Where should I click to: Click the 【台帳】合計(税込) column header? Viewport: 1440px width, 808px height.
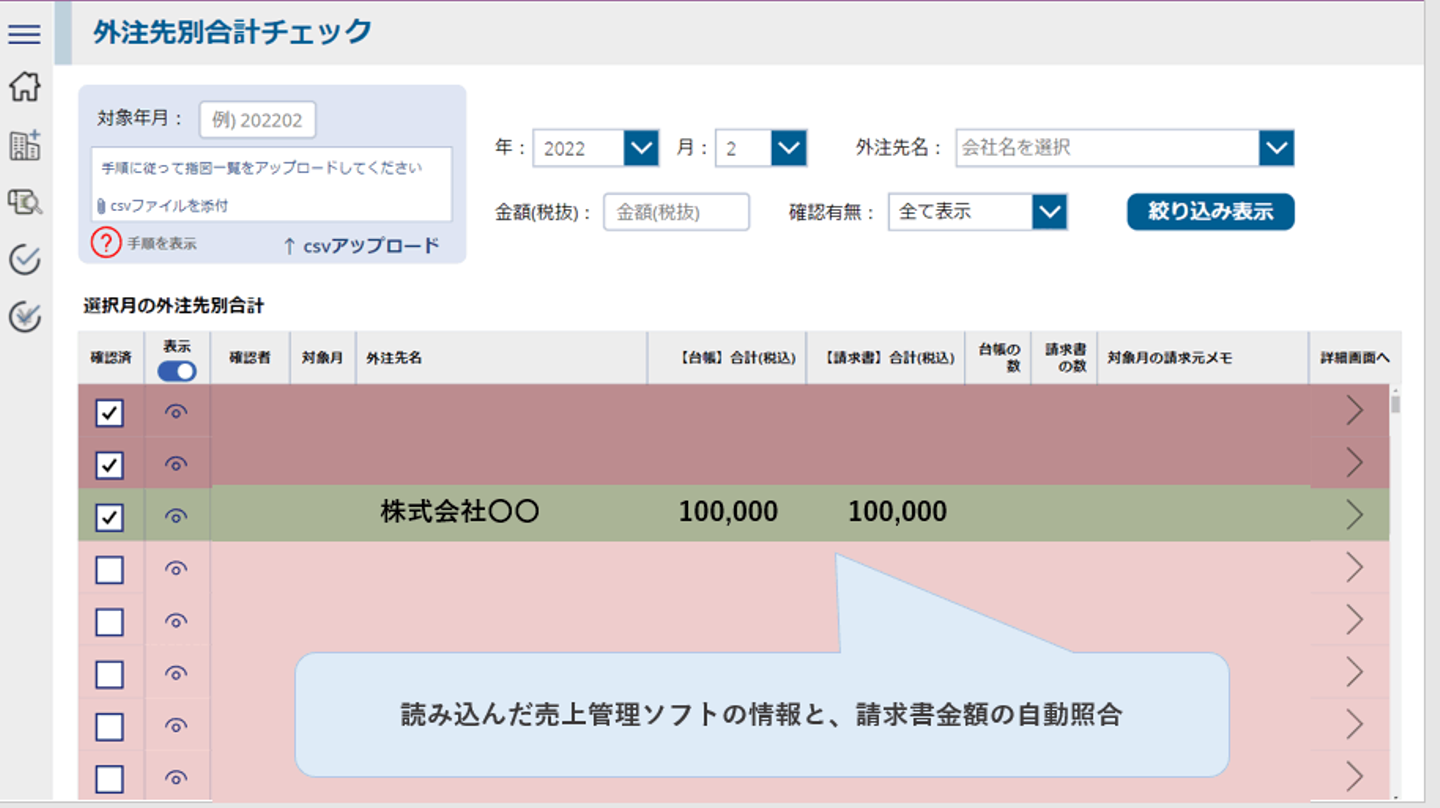point(727,358)
